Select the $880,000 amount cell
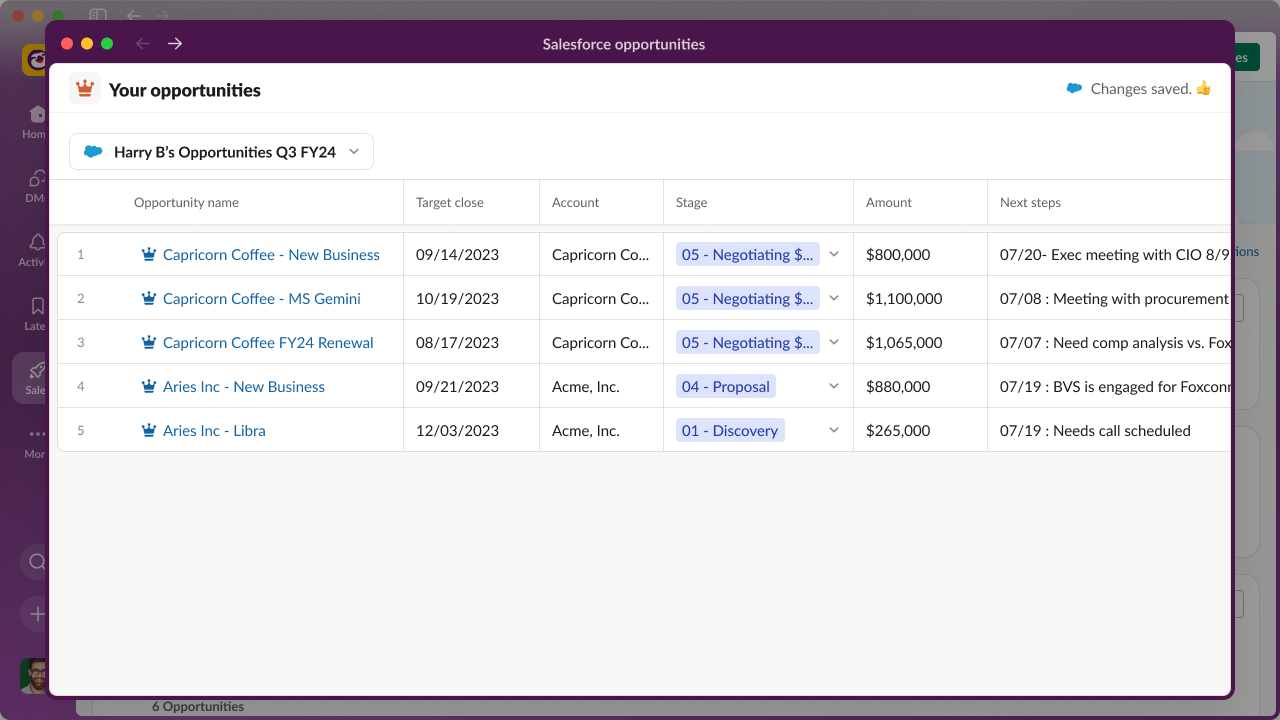The width and height of the screenshot is (1280, 720). point(920,387)
